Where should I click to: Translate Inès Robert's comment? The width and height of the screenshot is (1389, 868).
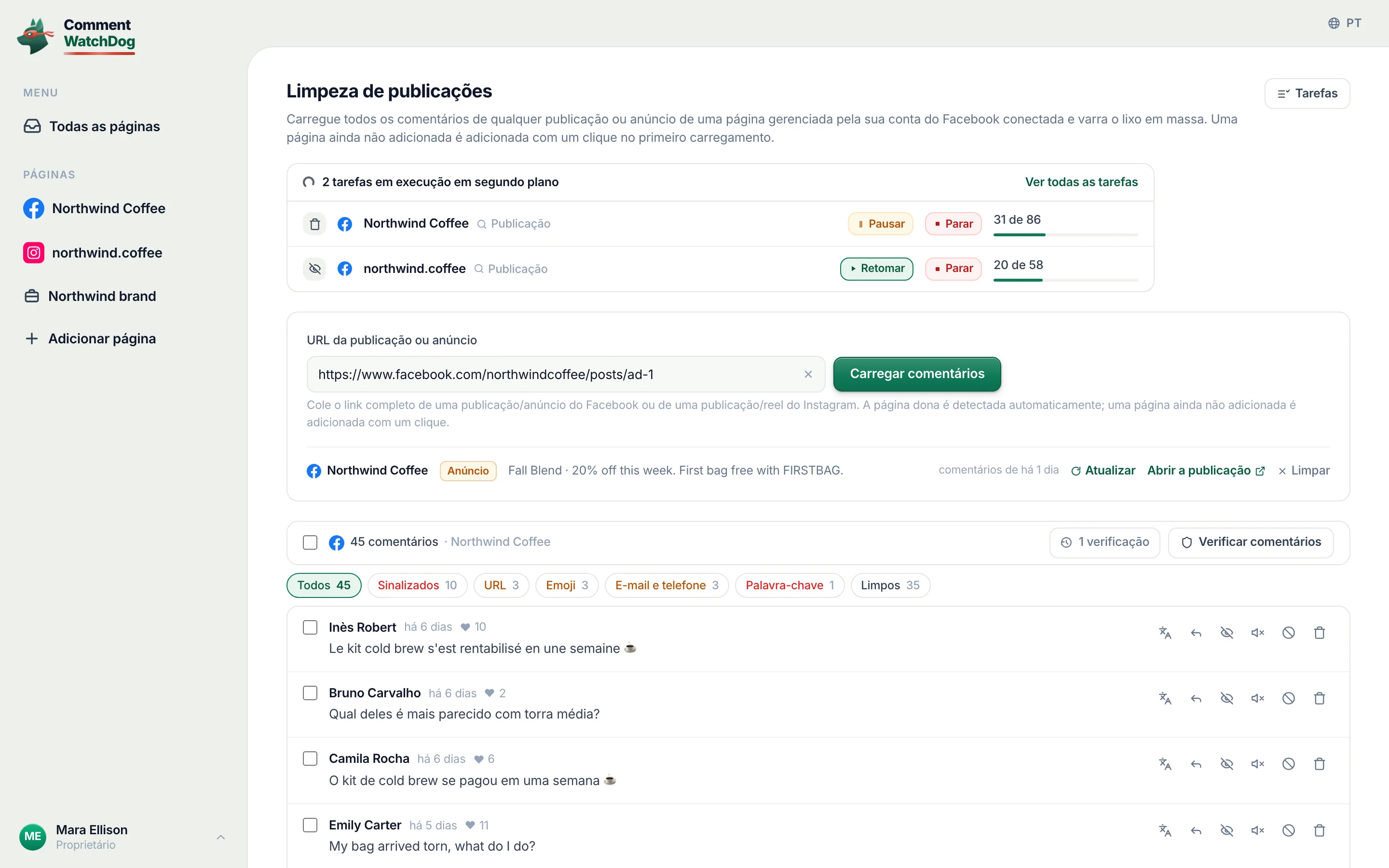point(1165,633)
